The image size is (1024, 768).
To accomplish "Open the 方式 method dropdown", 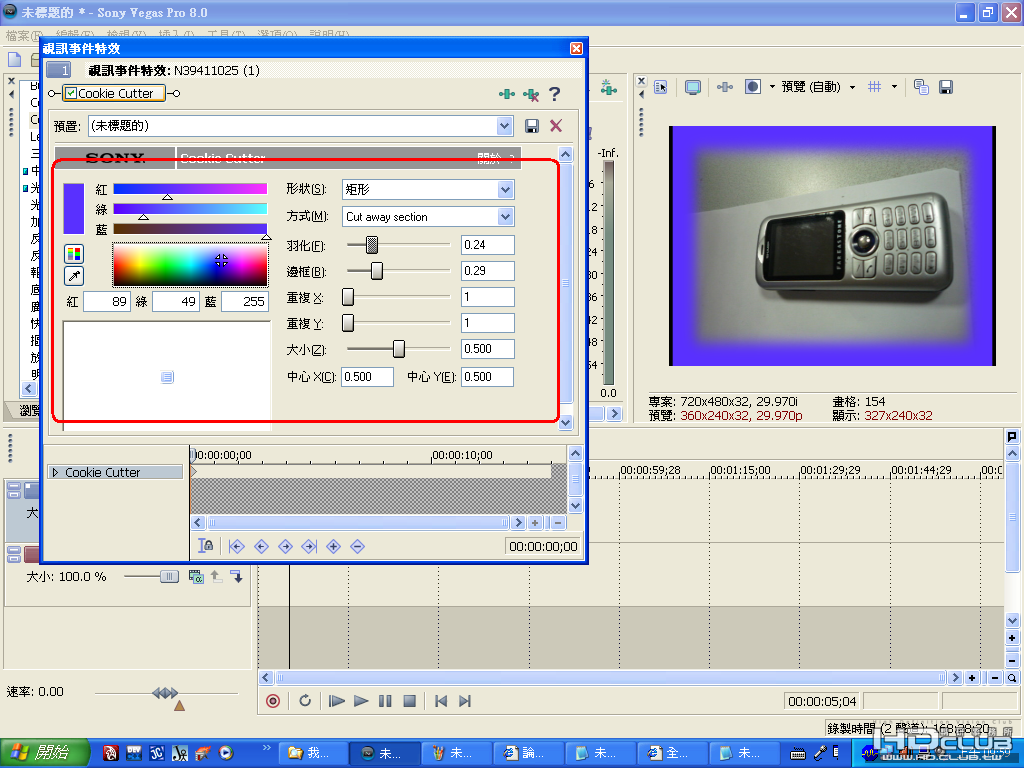I will point(505,217).
